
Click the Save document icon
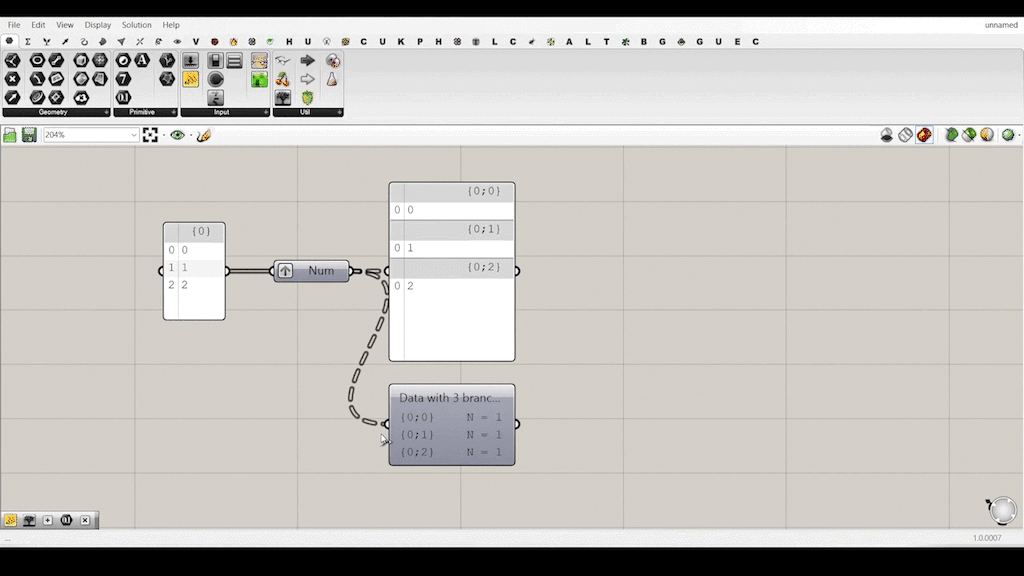click(x=29, y=135)
